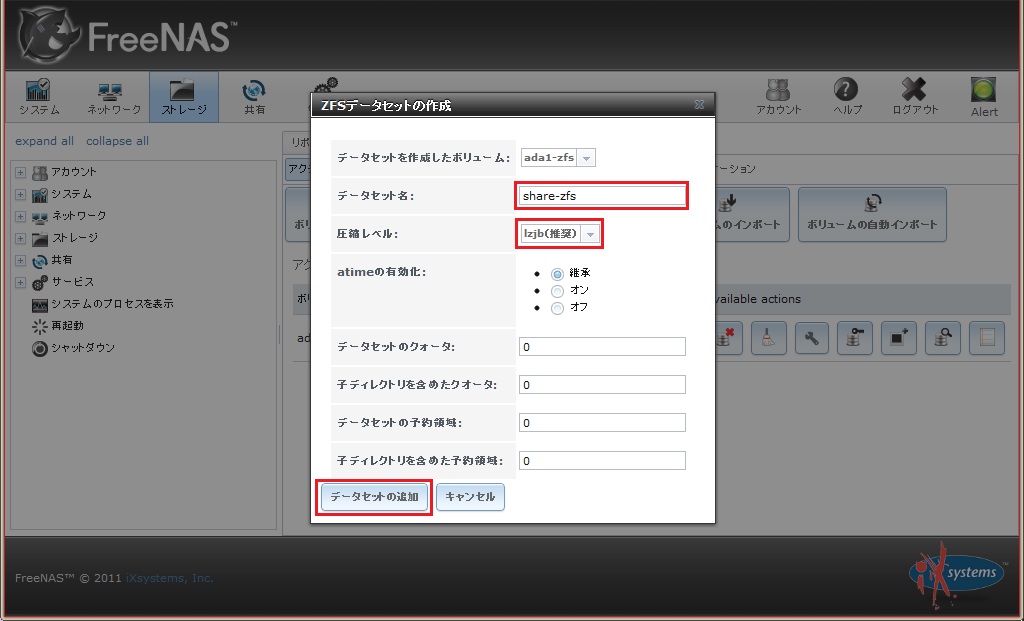1024x621 pixels.
Task: Click the ログアウト X icon
Action: (x=915, y=97)
